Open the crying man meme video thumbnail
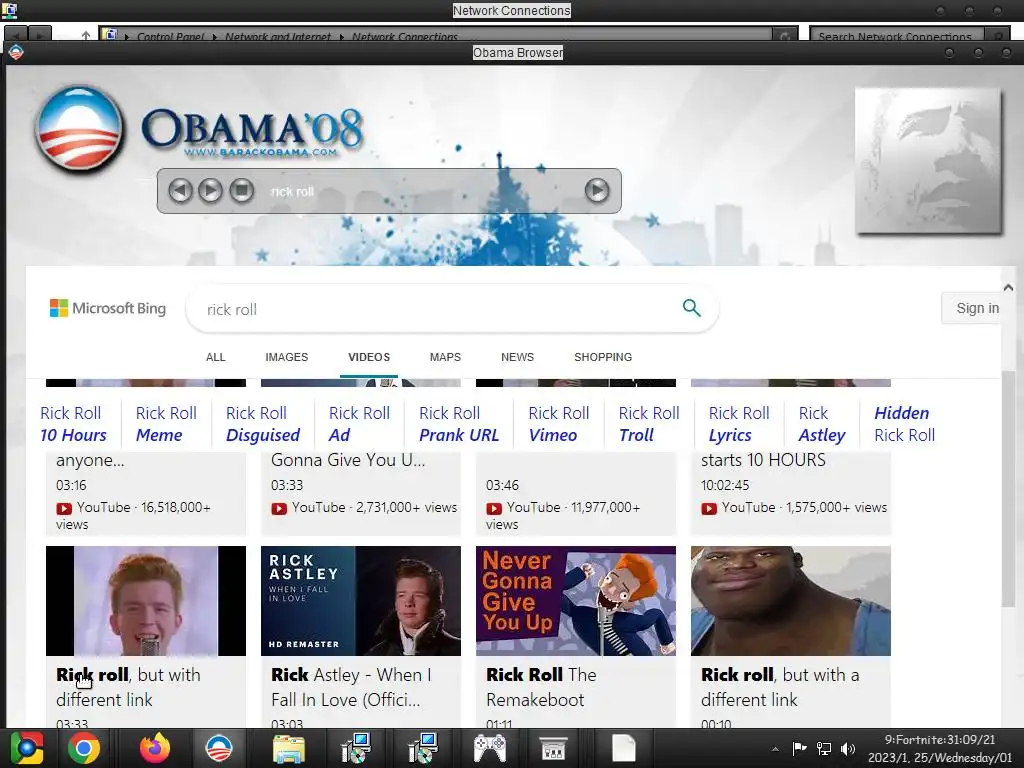The width and height of the screenshot is (1024, 768). coord(791,601)
